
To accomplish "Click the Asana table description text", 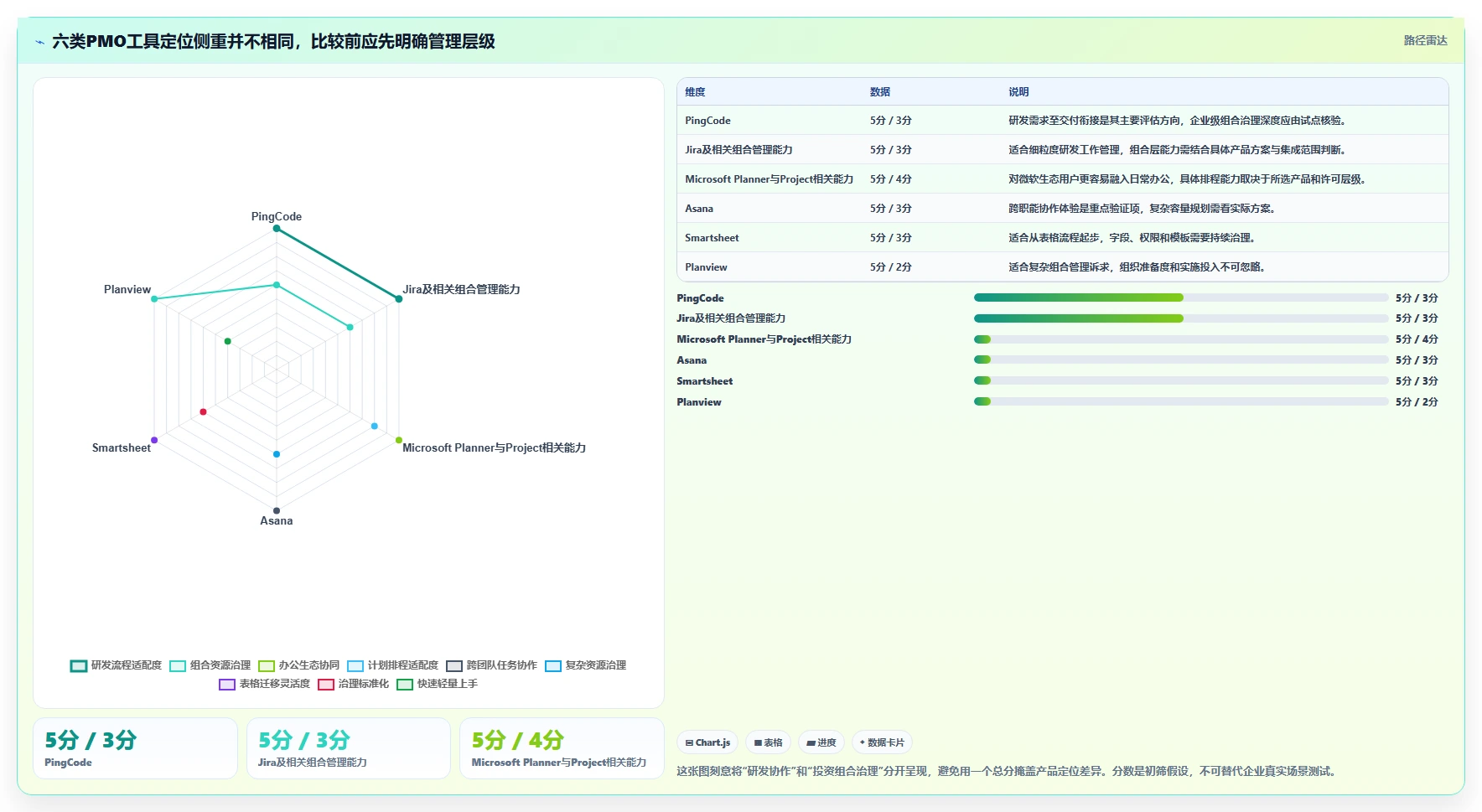I will click(x=1144, y=209).
